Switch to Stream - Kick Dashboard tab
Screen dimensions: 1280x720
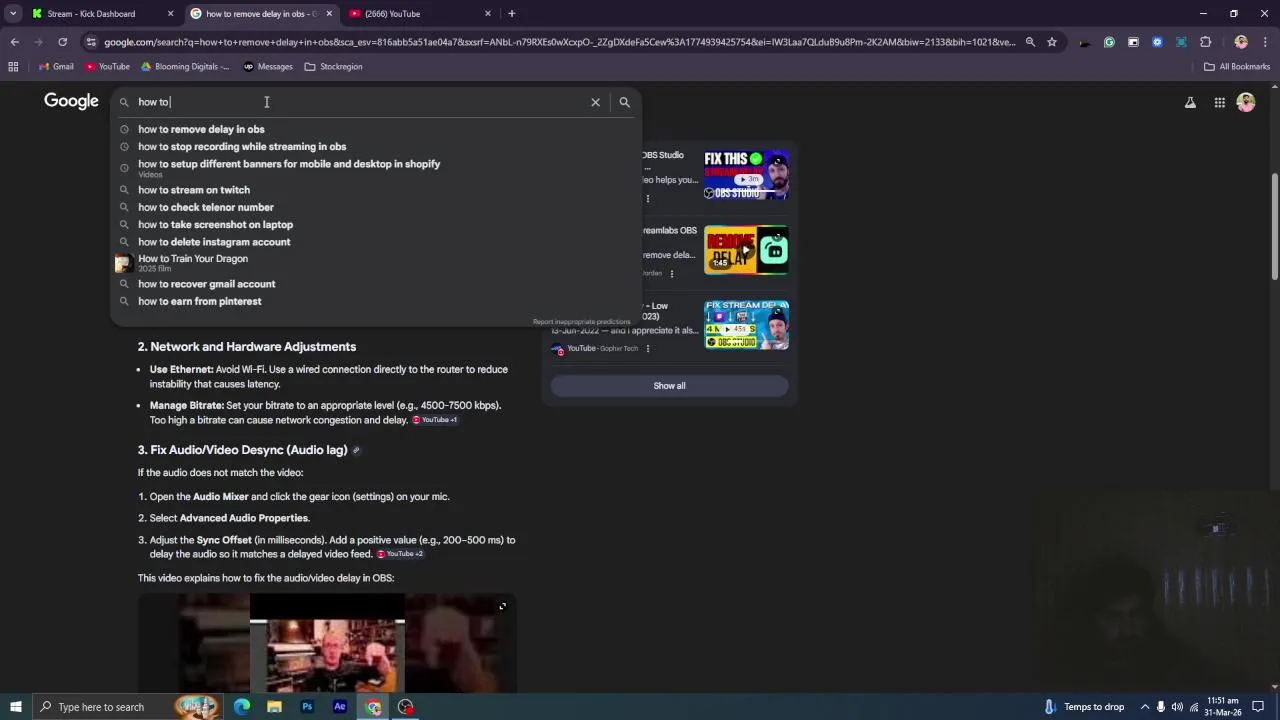point(90,14)
